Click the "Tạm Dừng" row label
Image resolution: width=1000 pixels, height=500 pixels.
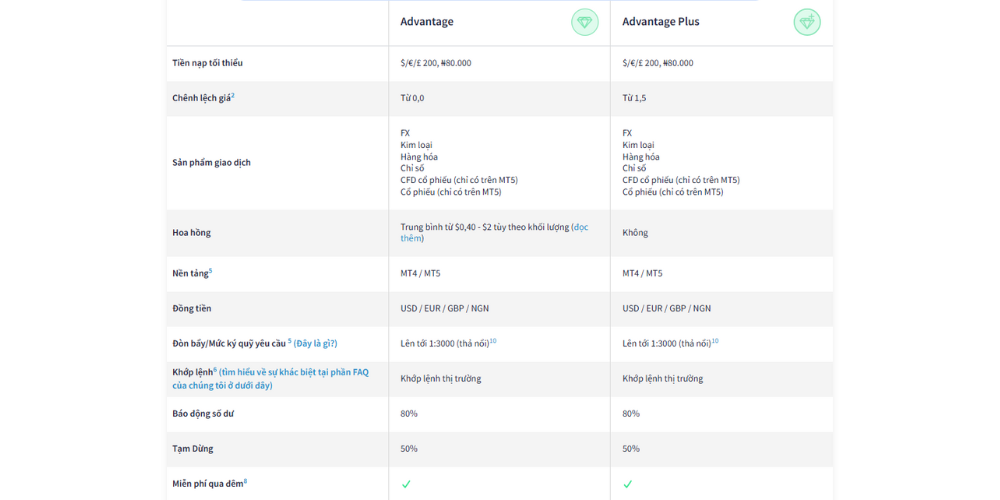tap(192, 448)
